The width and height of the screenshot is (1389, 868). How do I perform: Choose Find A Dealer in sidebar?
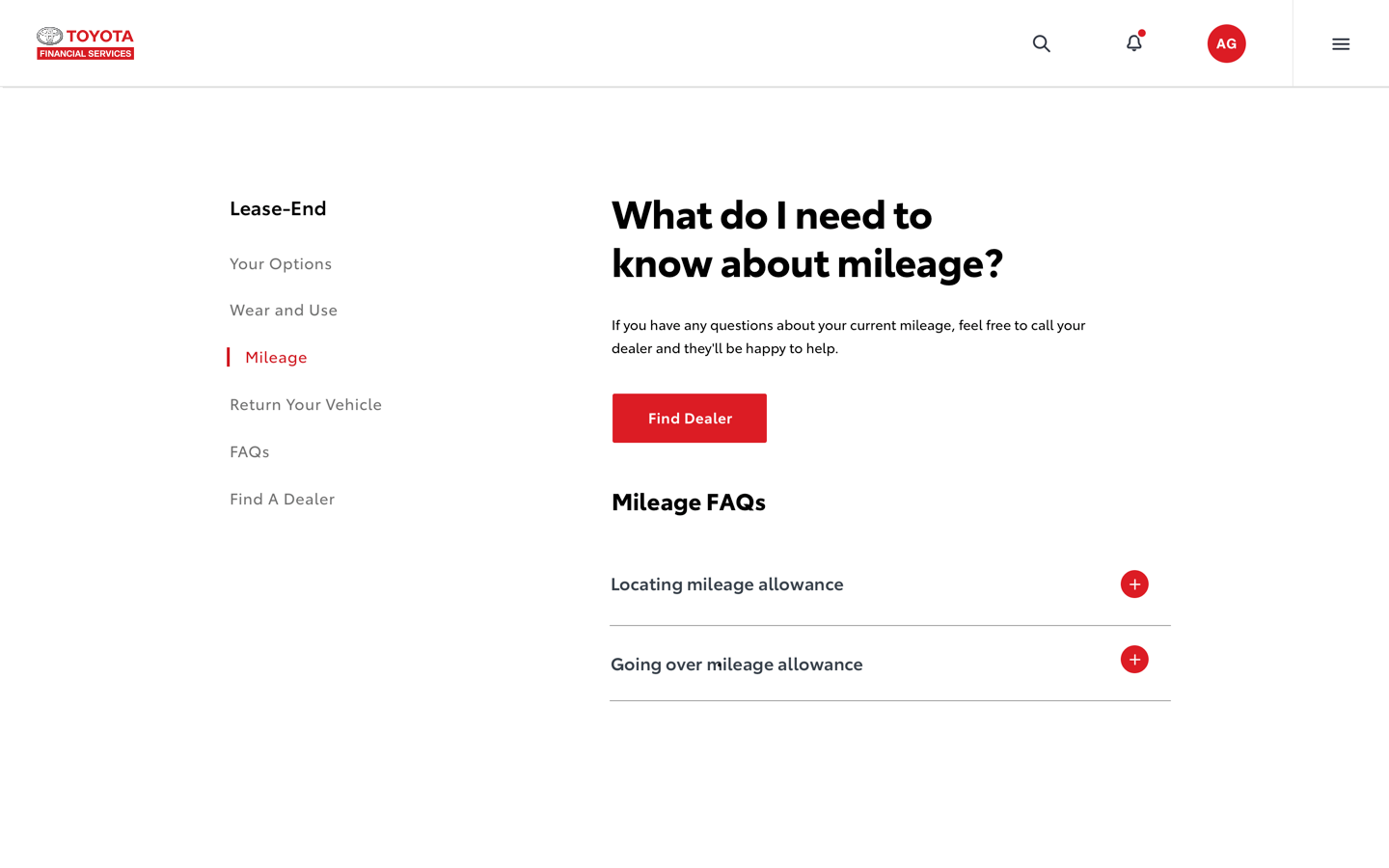[x=283, y=499]
